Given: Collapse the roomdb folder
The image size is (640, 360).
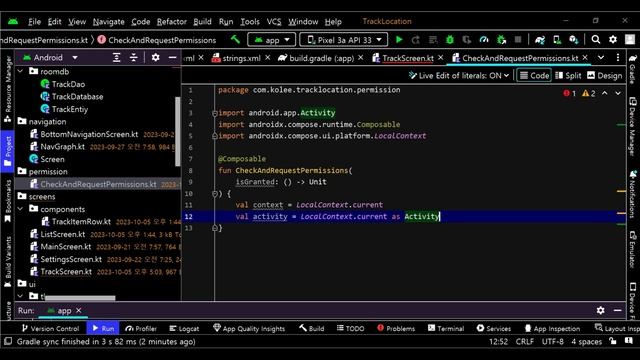Looking at the screenshot, I should point(20,71).
